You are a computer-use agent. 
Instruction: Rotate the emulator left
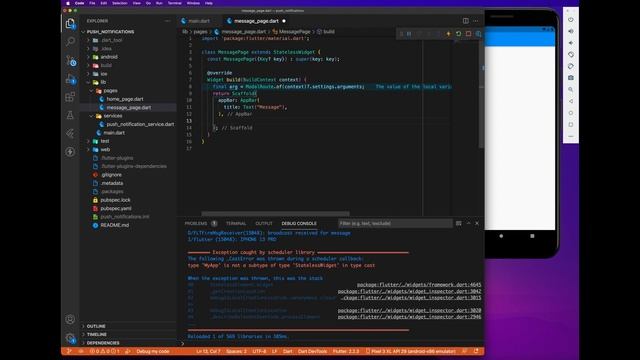click(x=571, y=54)
